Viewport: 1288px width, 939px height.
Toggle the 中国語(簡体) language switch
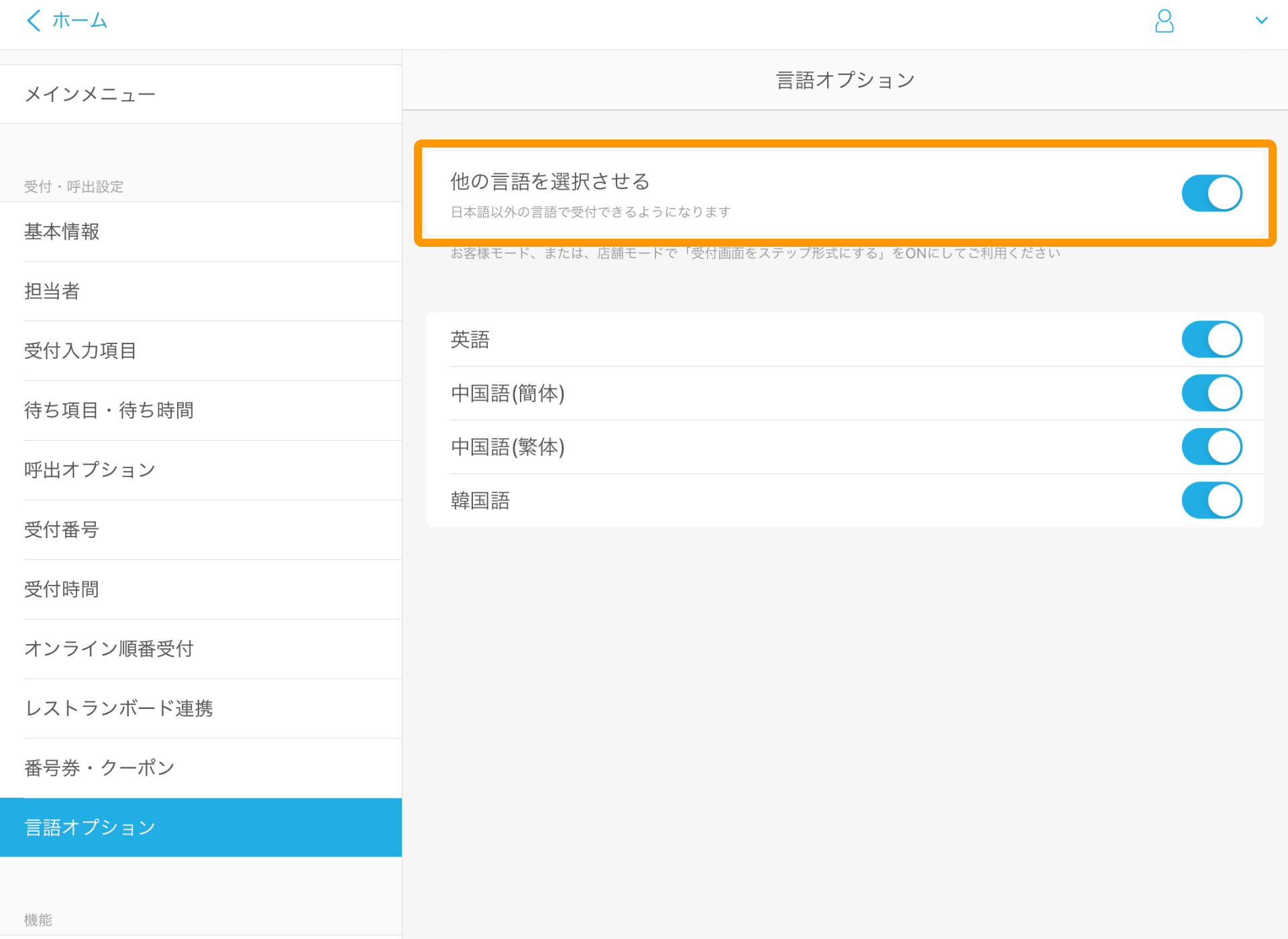coord(1212,393)
